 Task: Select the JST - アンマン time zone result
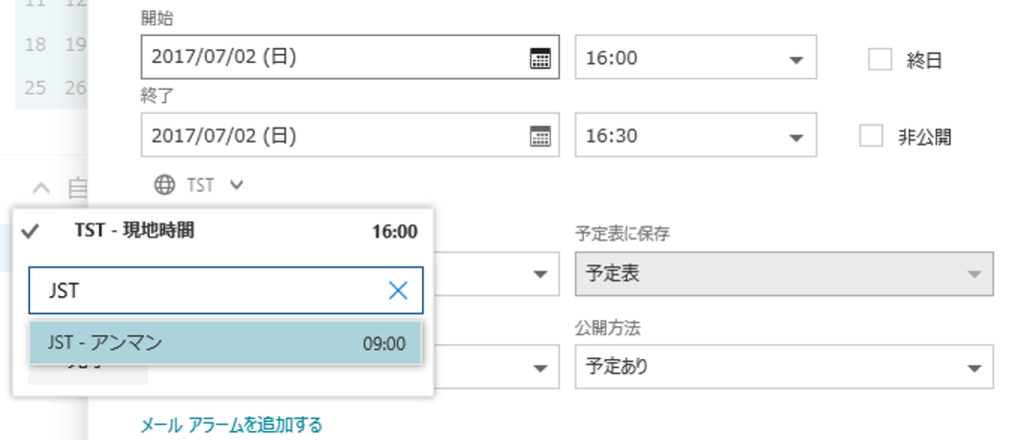click(x=225, y=343)
